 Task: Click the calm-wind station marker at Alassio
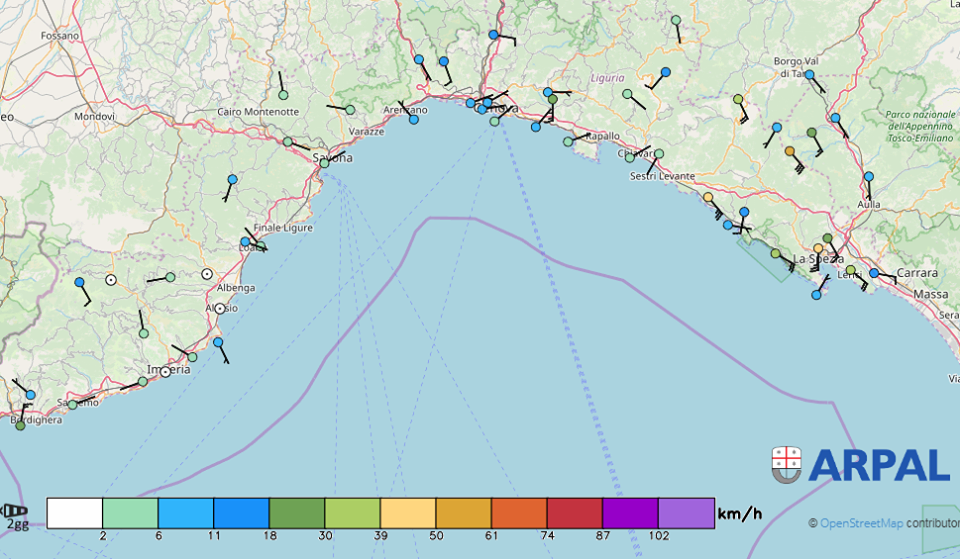(x=220, y=308)
